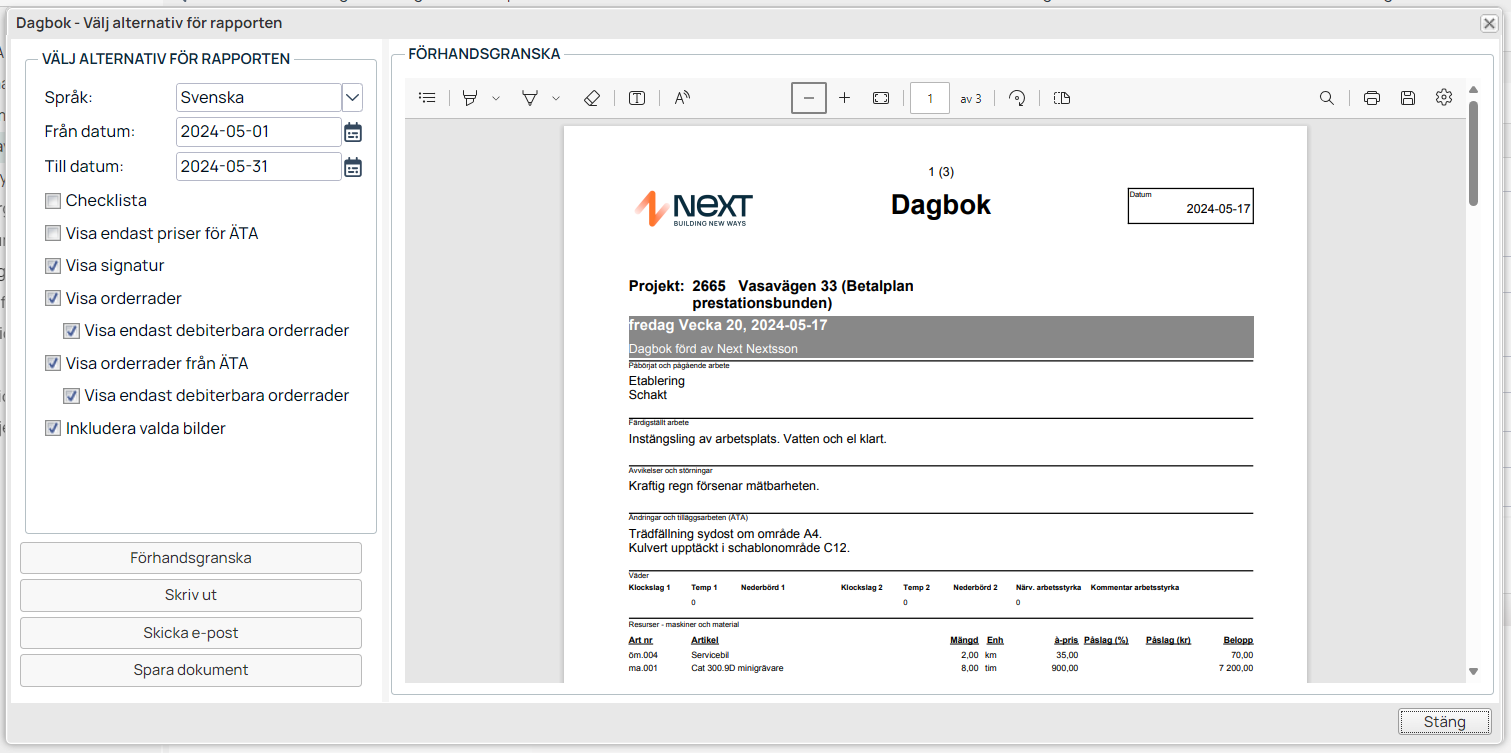The width and height of the screenshot is (1511, 753).
Task: Click the Servicebil article row
Action: click(940, 655)
